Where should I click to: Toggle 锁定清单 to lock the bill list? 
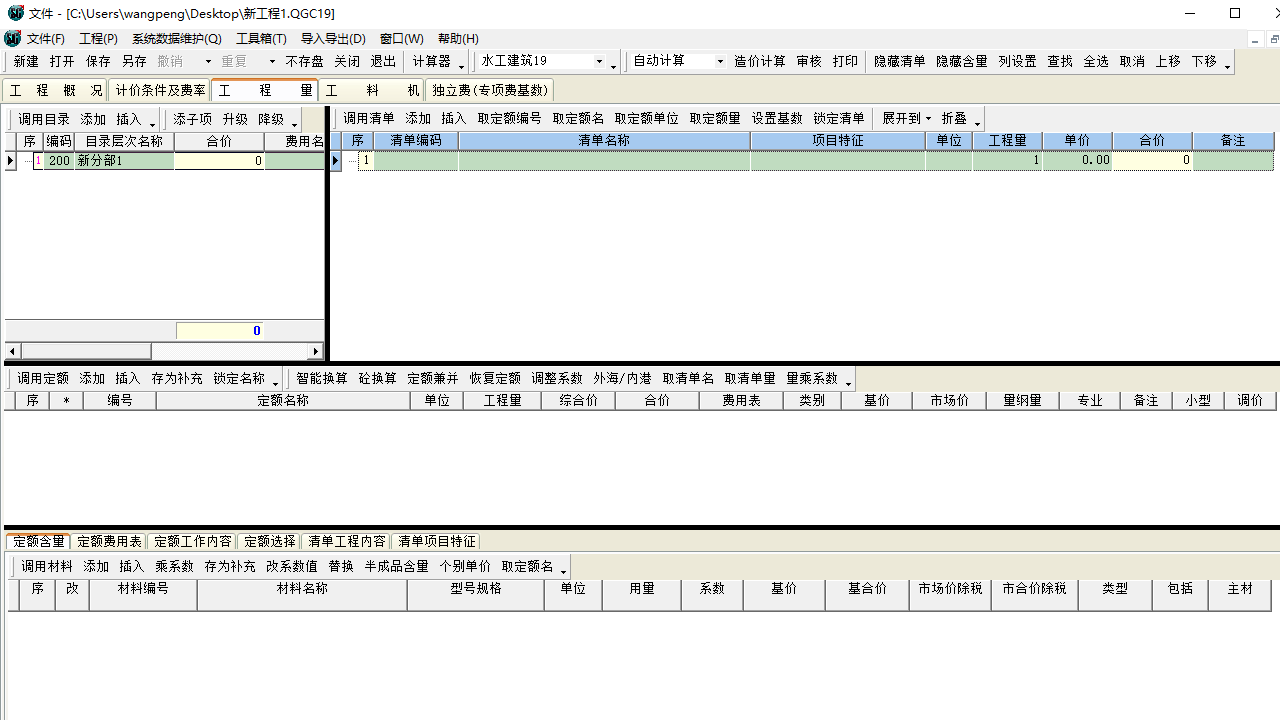(x=839, y=119)
